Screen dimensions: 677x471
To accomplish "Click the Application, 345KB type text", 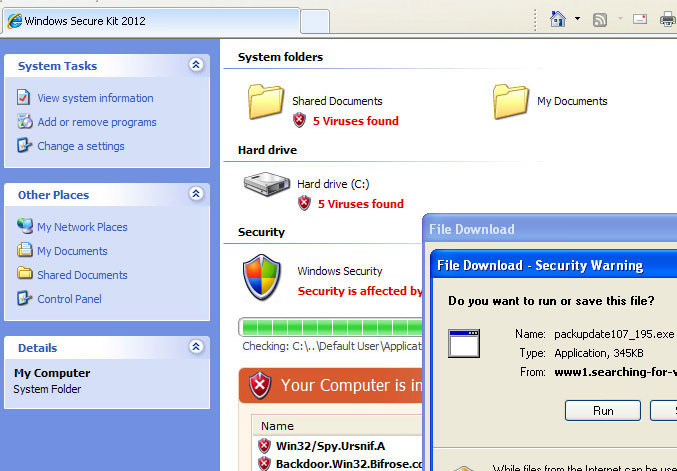I will [x=599, y=353].
